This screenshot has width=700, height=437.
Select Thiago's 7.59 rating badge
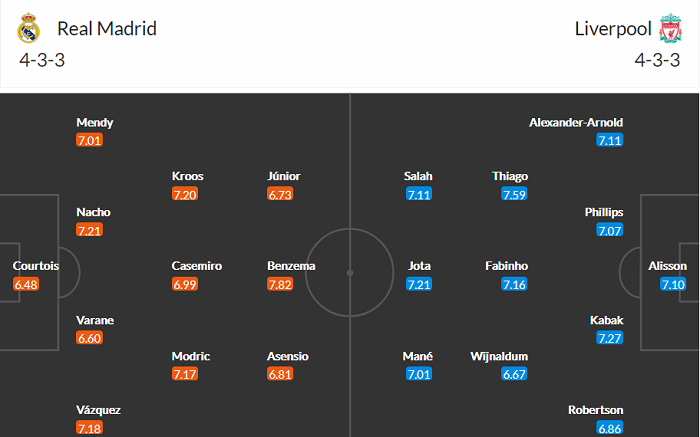pyautogui.click(x=515, y=194)
